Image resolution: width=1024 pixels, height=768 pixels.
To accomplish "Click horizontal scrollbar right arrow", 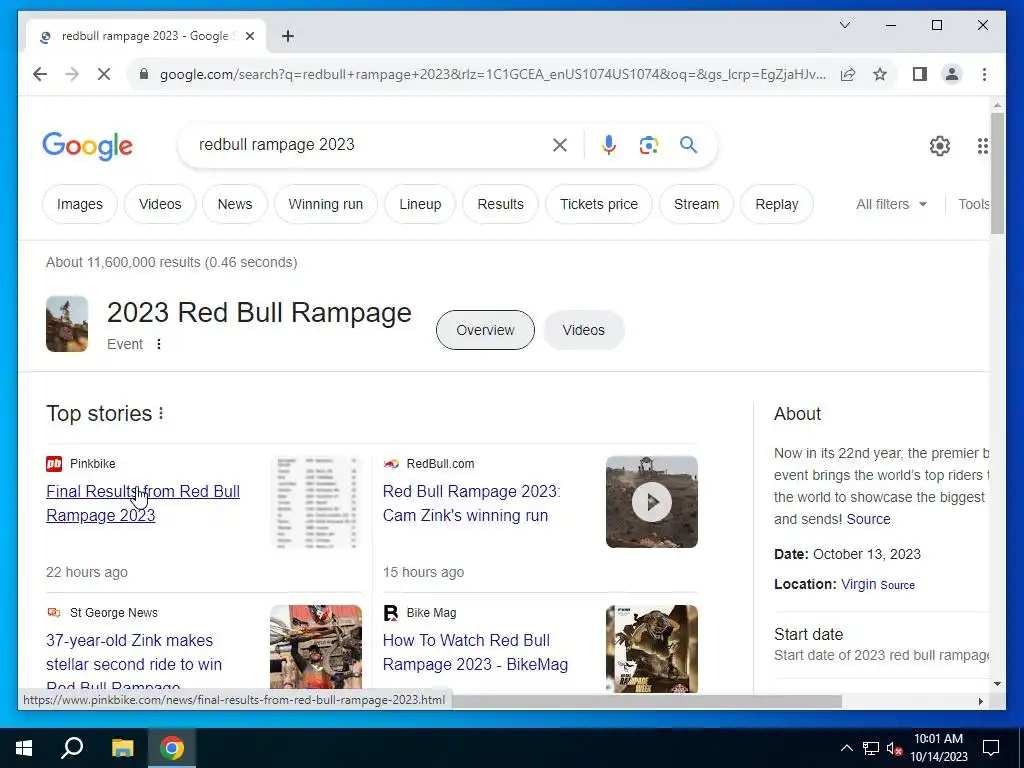I will click(980, 701).
